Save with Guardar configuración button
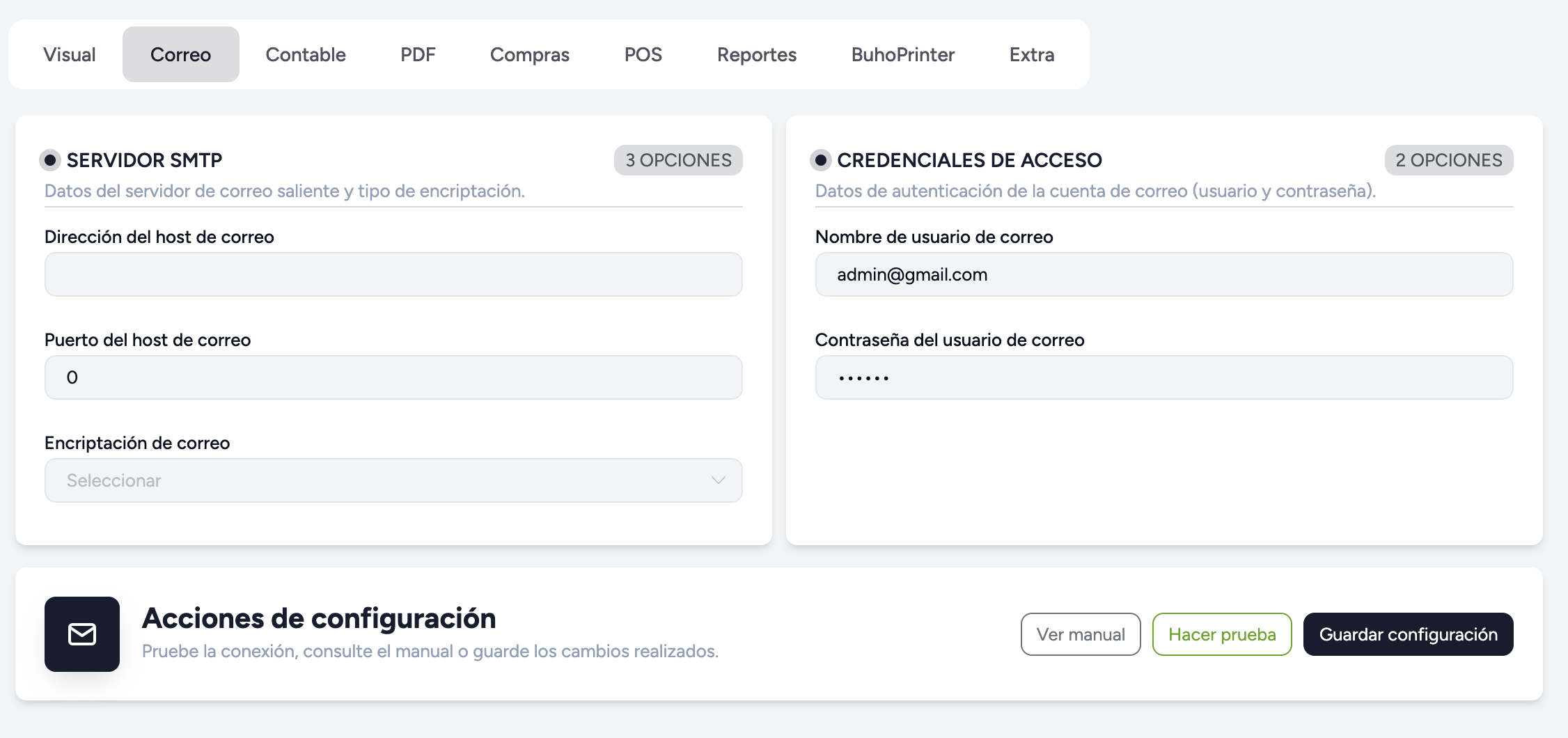Image resolution: width=1568 pixels, height=738 pixels. (1409, 634)
